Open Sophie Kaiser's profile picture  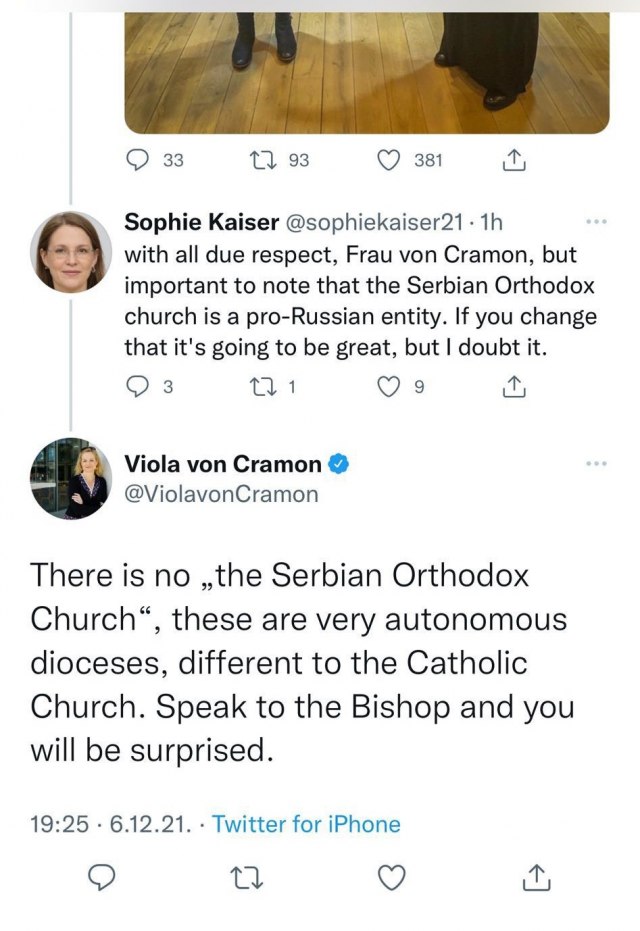[x=70, y=250]
